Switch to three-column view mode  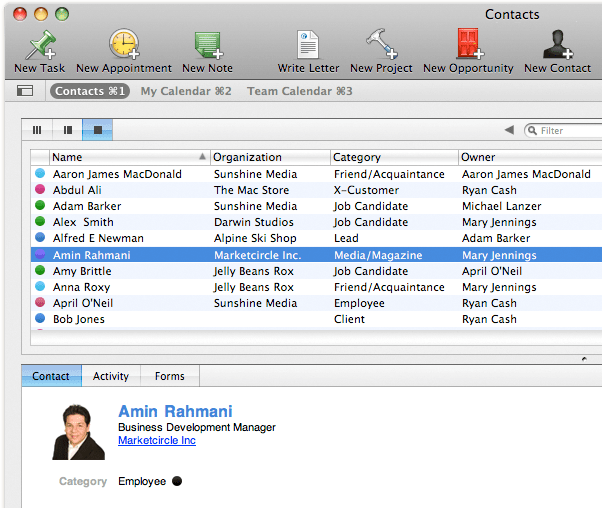click(x=37, y=130)
